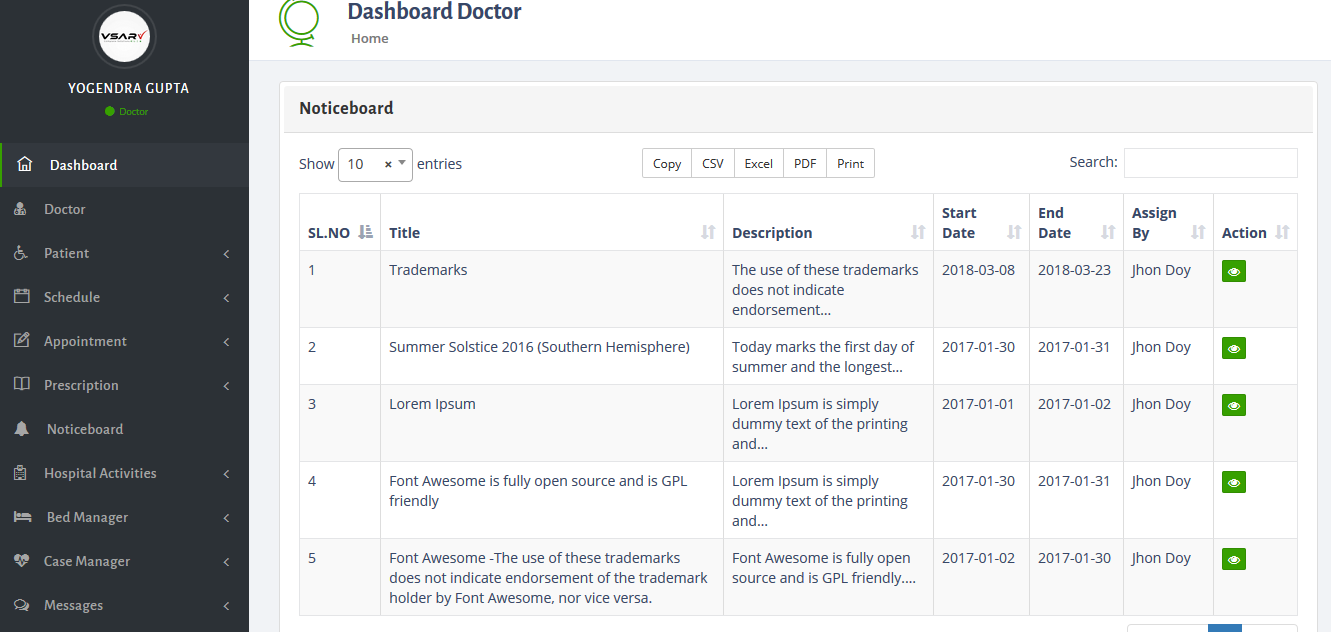
Task: View the Summer Solstice 2016 notice details
Action: [x=1233, y=348]
